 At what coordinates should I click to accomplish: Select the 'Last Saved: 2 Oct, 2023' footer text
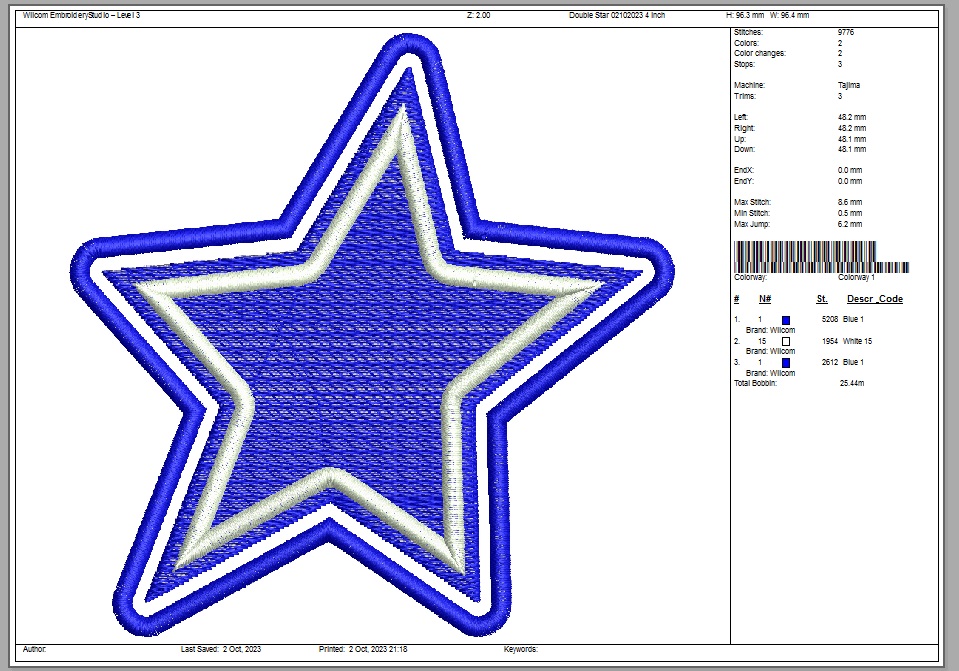click(221, 649)
